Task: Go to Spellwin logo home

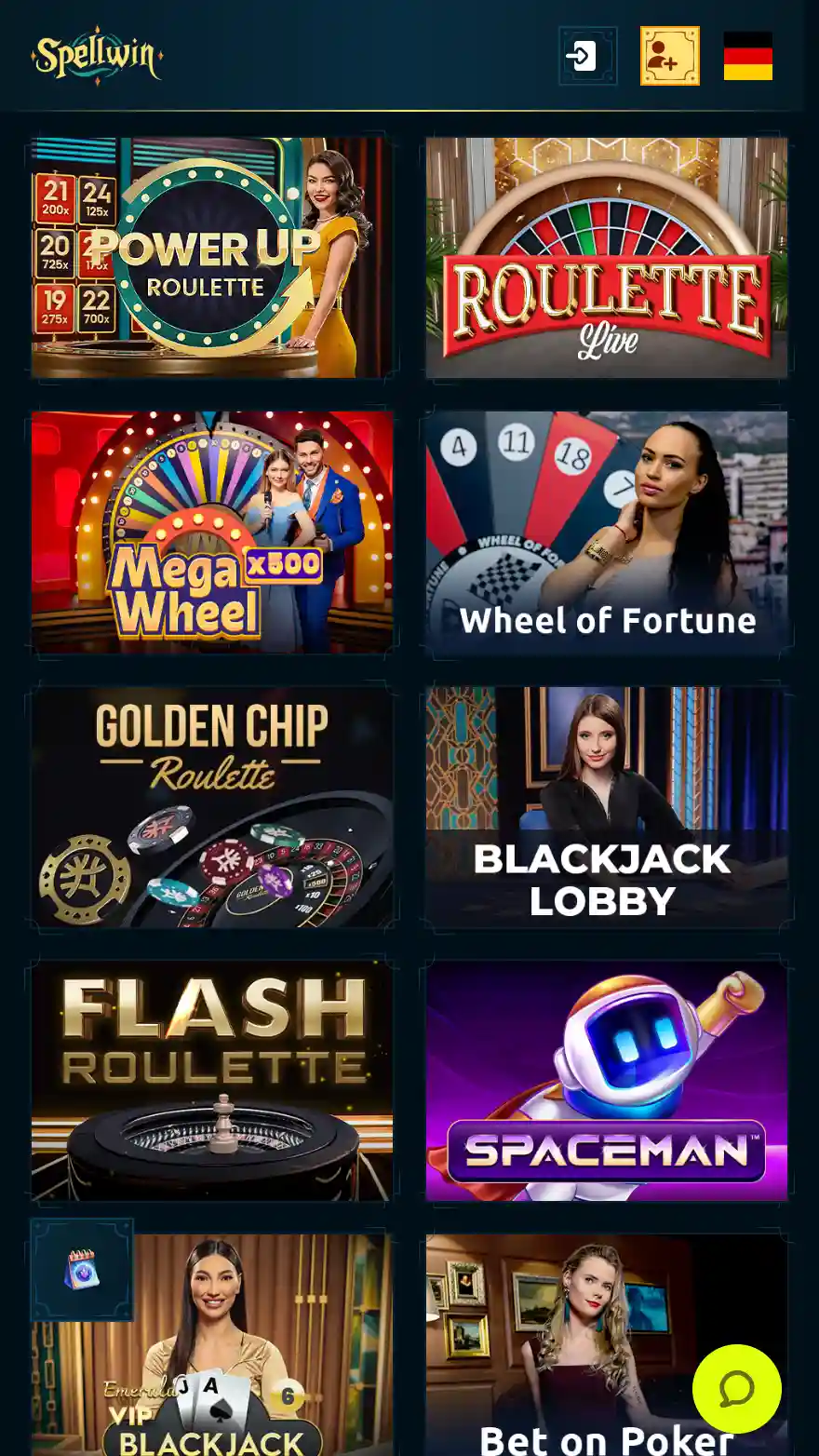Action: pyautogui.click(x=97, y=56)
